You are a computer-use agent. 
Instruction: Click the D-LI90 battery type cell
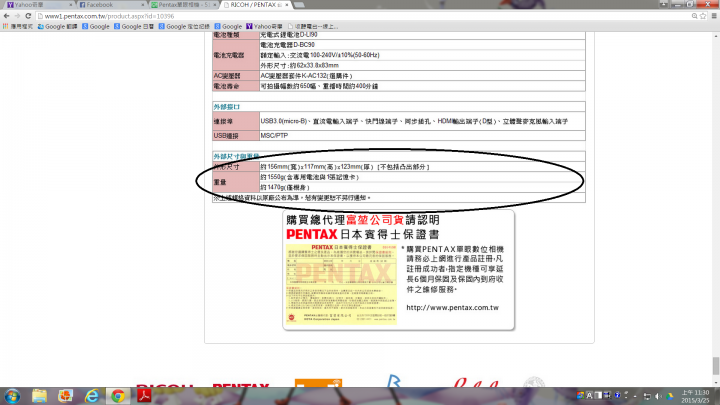tap(422, 35)
